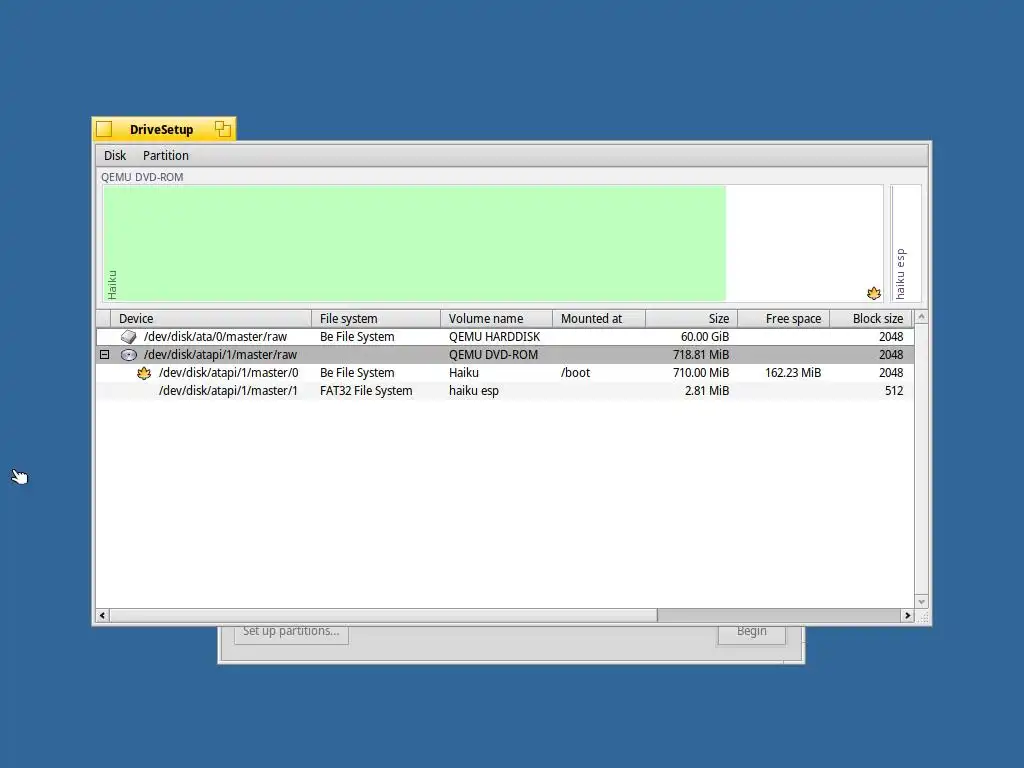Click the vertical scrollbar down arrow

coord(921,601)
